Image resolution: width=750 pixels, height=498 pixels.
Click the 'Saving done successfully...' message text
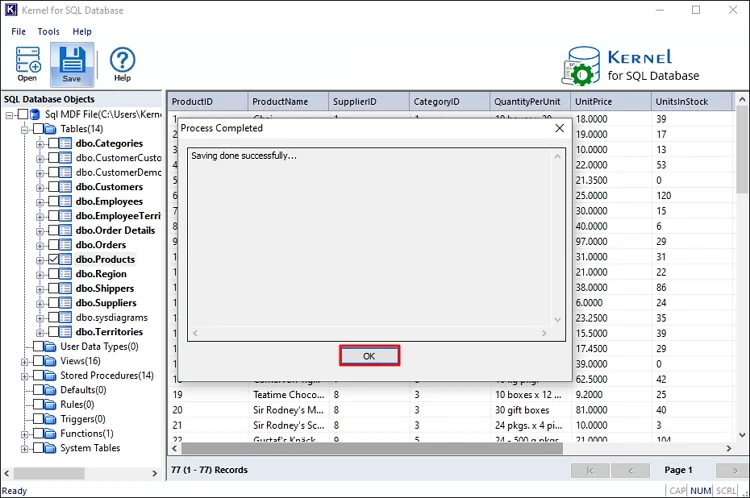coord(244,155)
